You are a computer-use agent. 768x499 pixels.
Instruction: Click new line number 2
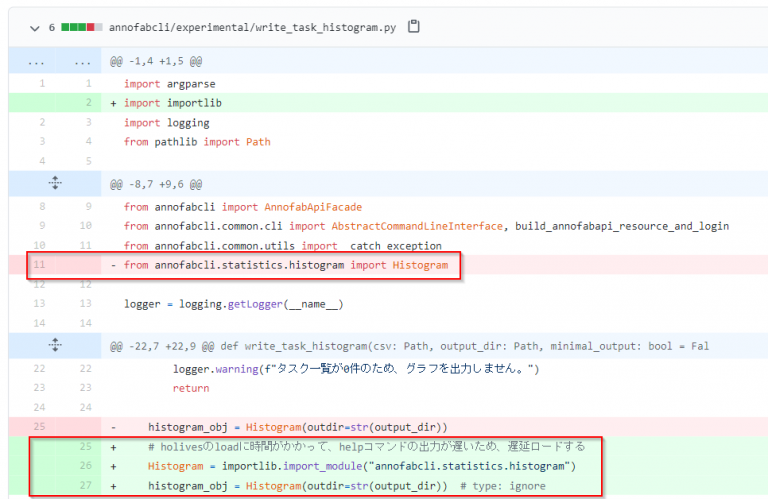tap(88, 103)
